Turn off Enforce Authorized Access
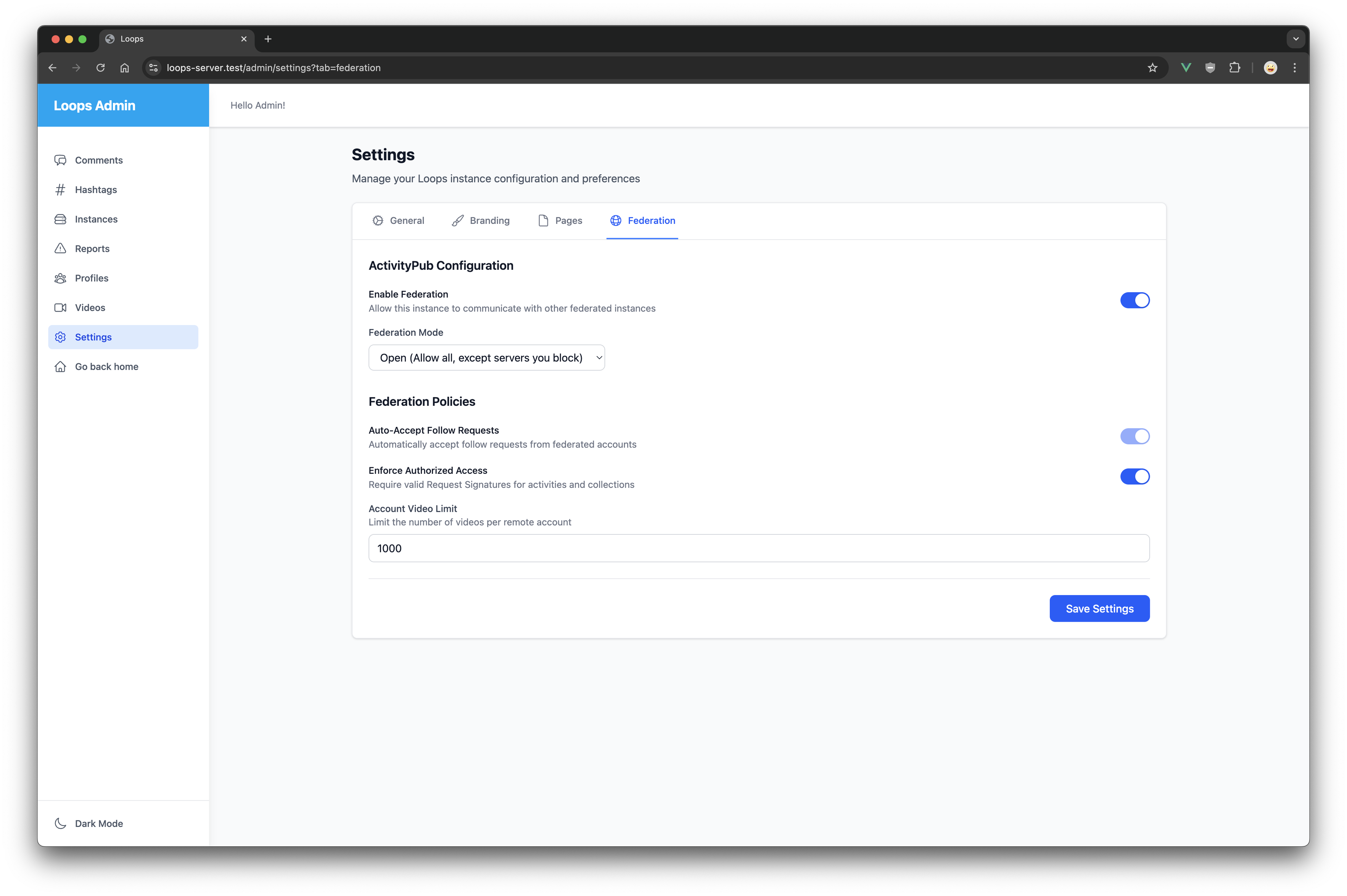 1135,476
